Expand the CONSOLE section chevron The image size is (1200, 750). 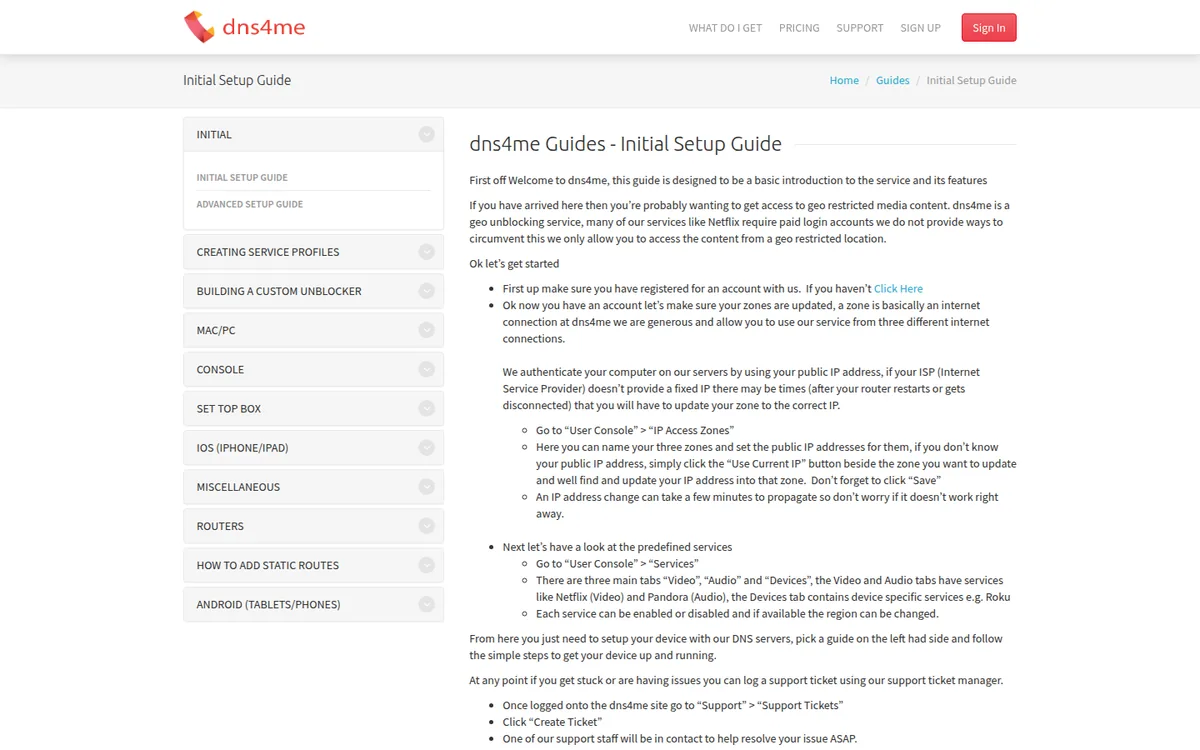427,369
